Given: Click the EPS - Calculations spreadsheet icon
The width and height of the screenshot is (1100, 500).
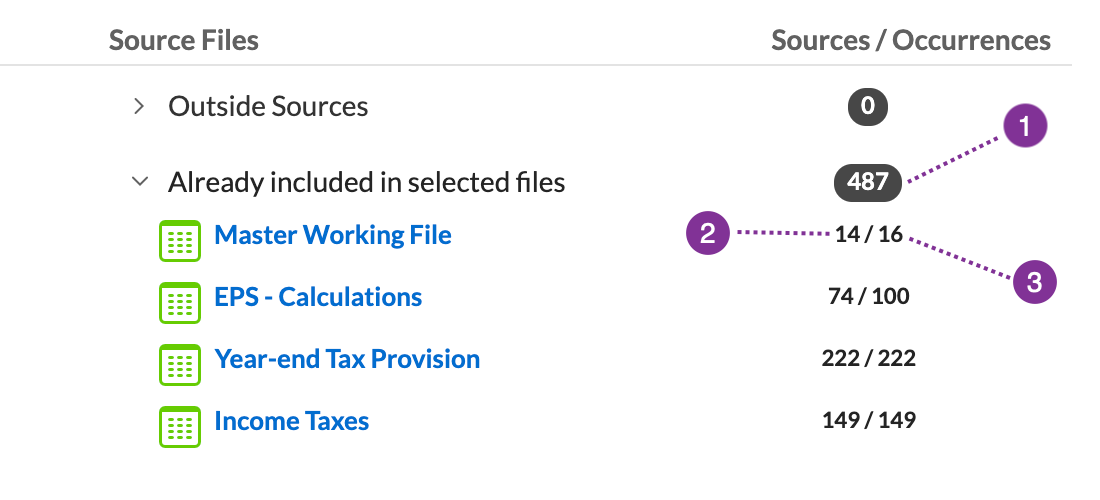Looking at the screenshot, I should [x=180, y=302].
